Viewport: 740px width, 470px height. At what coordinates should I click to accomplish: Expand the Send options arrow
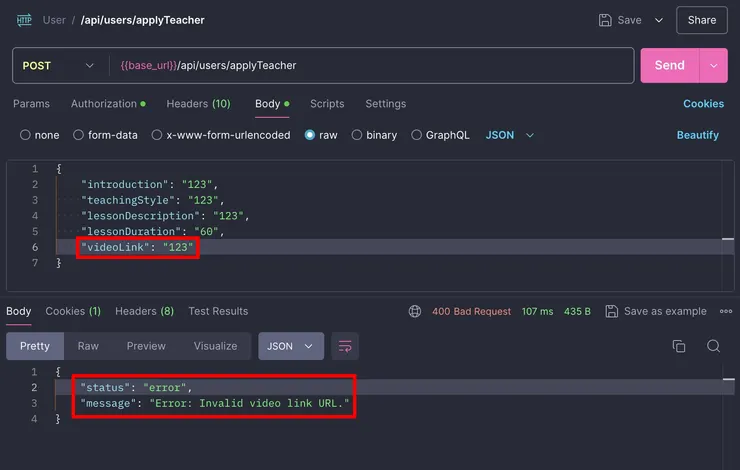click(714, 66)
